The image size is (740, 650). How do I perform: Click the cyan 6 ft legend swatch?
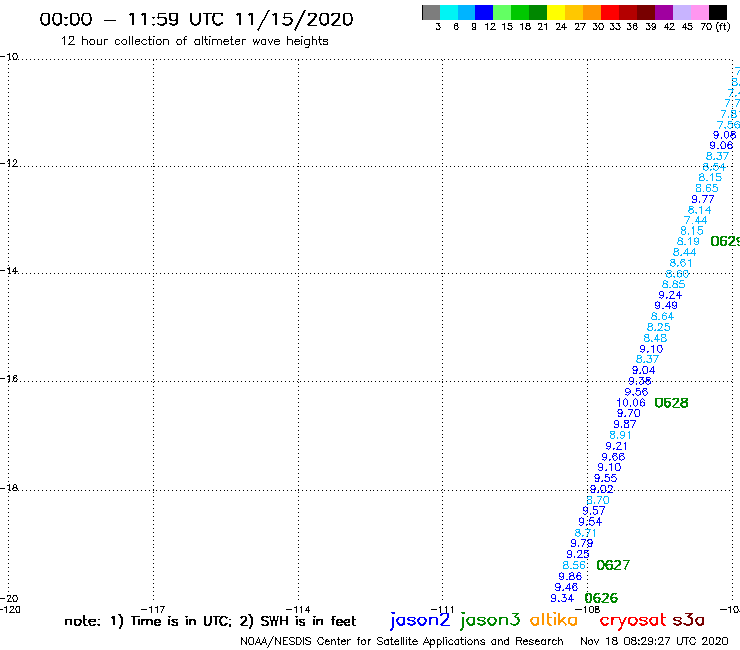click(449, 12)
